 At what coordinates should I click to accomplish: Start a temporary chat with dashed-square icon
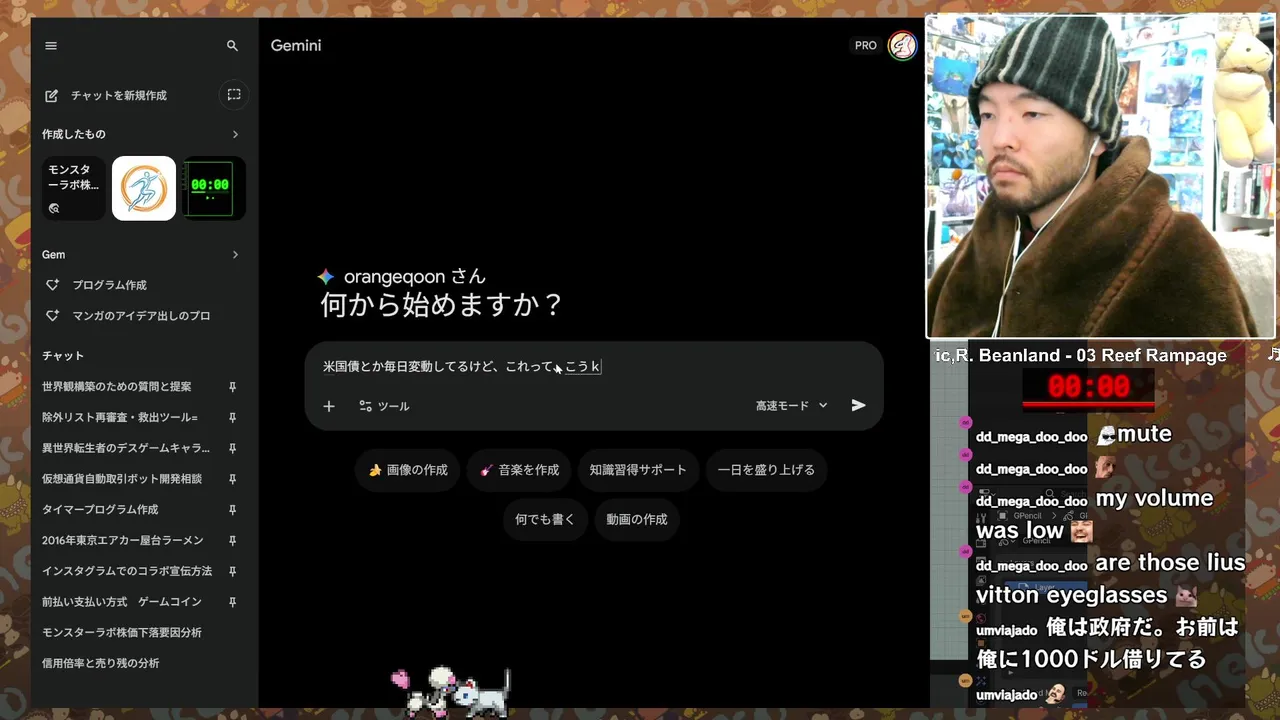pyautogui.click(x=234, y=95)
